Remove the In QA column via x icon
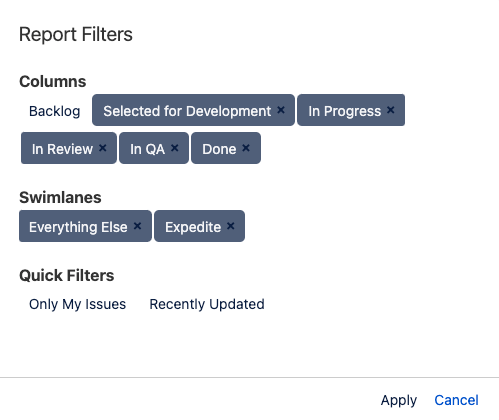499x420 pixels. coord(174,148)
